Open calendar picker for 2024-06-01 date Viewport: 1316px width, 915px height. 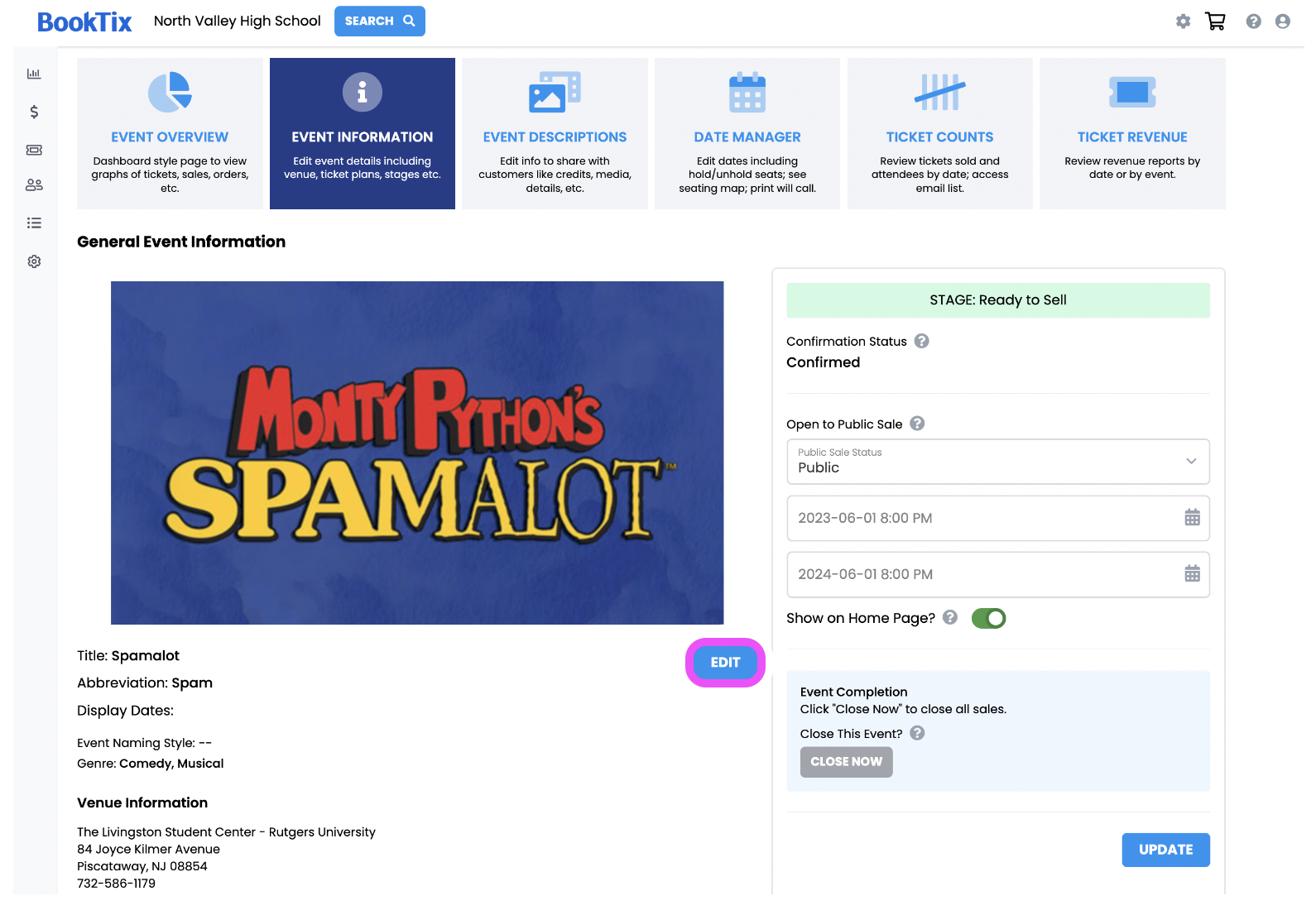click(1192, 574)
